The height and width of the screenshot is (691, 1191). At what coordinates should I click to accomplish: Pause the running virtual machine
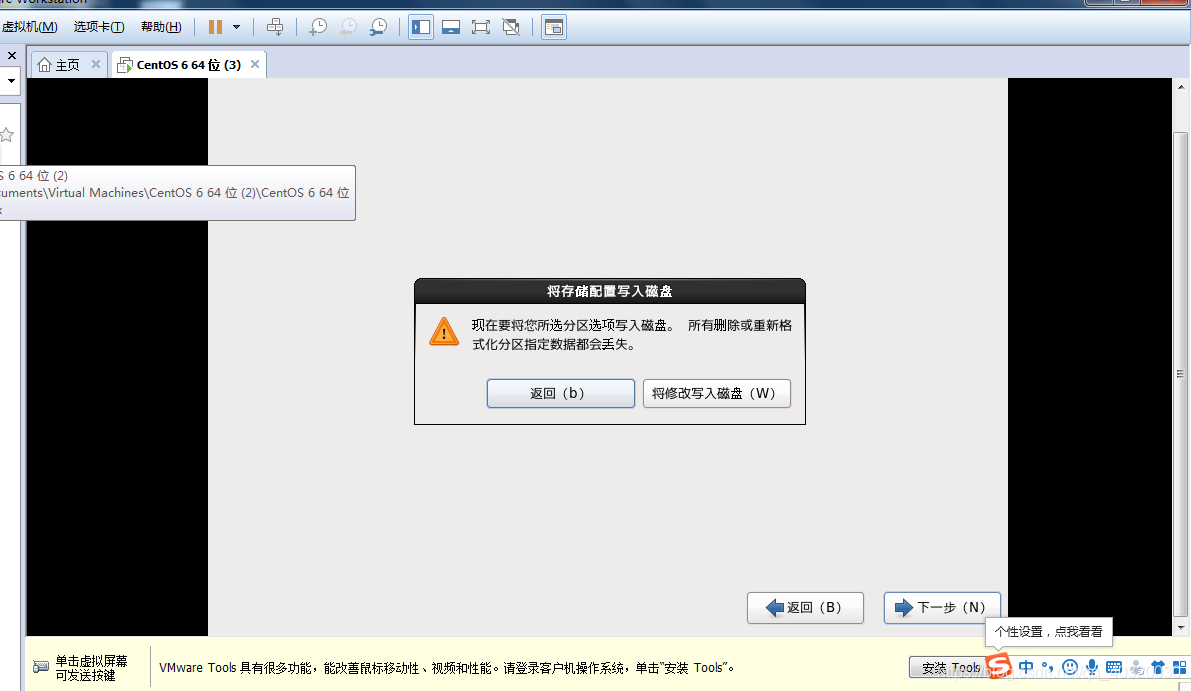(216, 27)
